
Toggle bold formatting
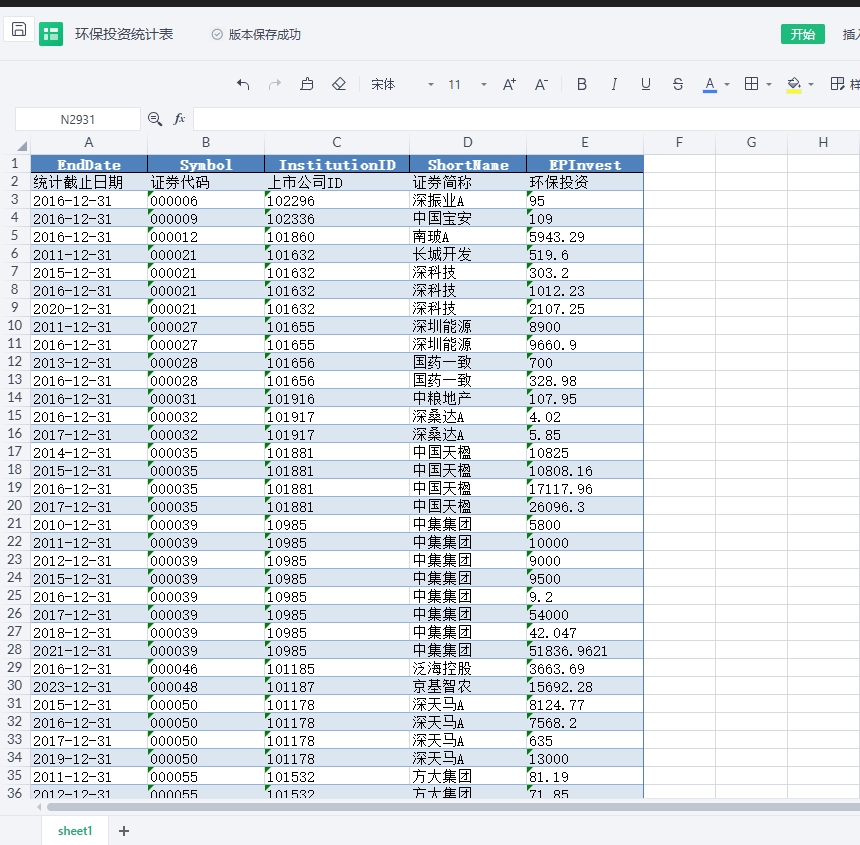pos(582,85)
